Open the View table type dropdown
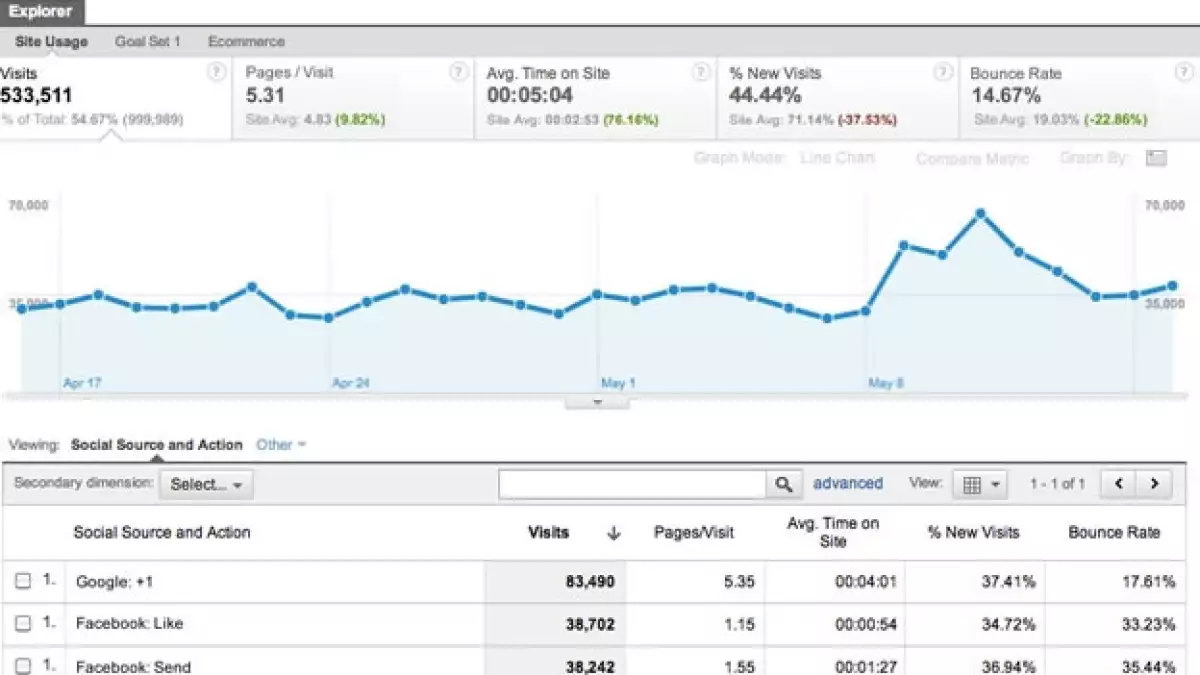The height and width of the screenshot is (675, 1200). [x=980, y=484]
